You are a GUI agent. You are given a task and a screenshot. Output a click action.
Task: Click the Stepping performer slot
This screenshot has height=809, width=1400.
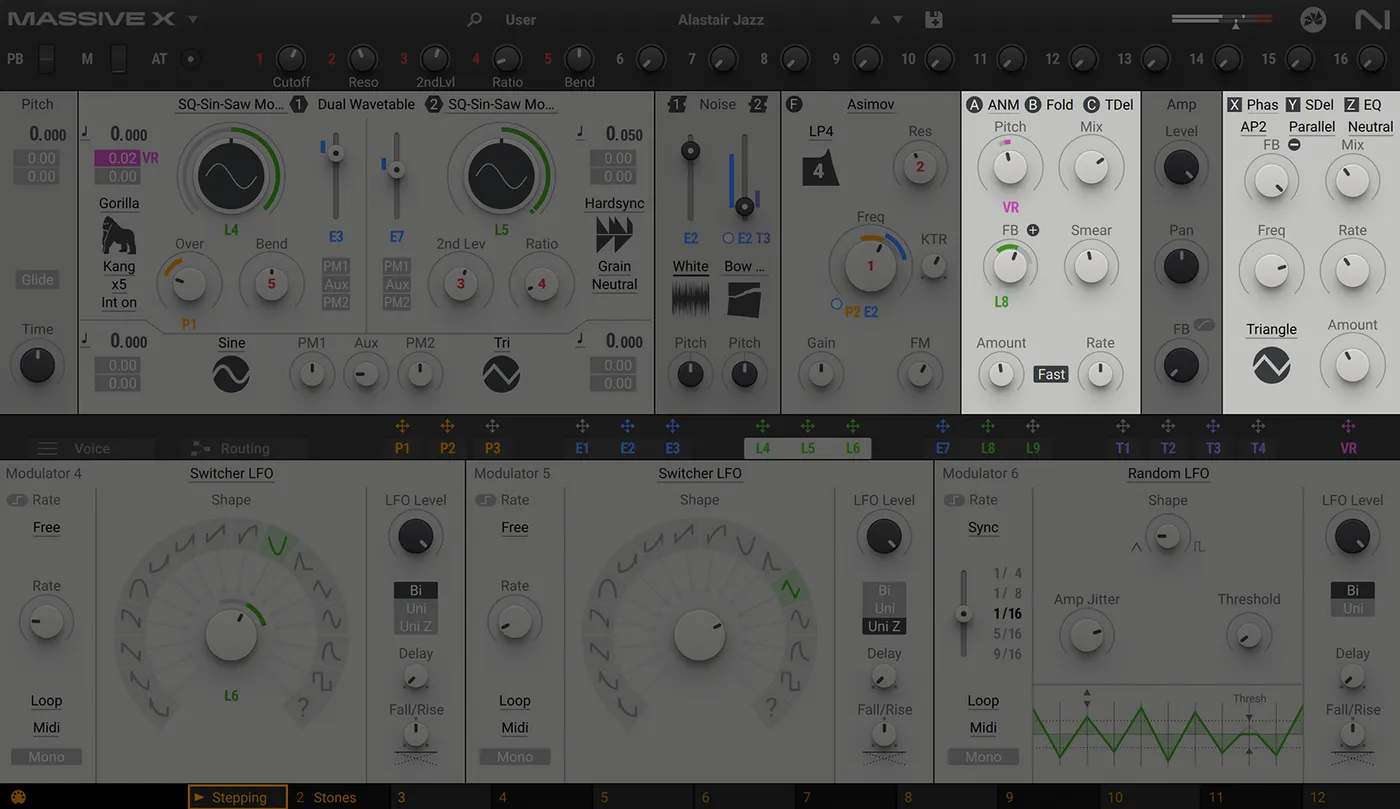[238, 797]
